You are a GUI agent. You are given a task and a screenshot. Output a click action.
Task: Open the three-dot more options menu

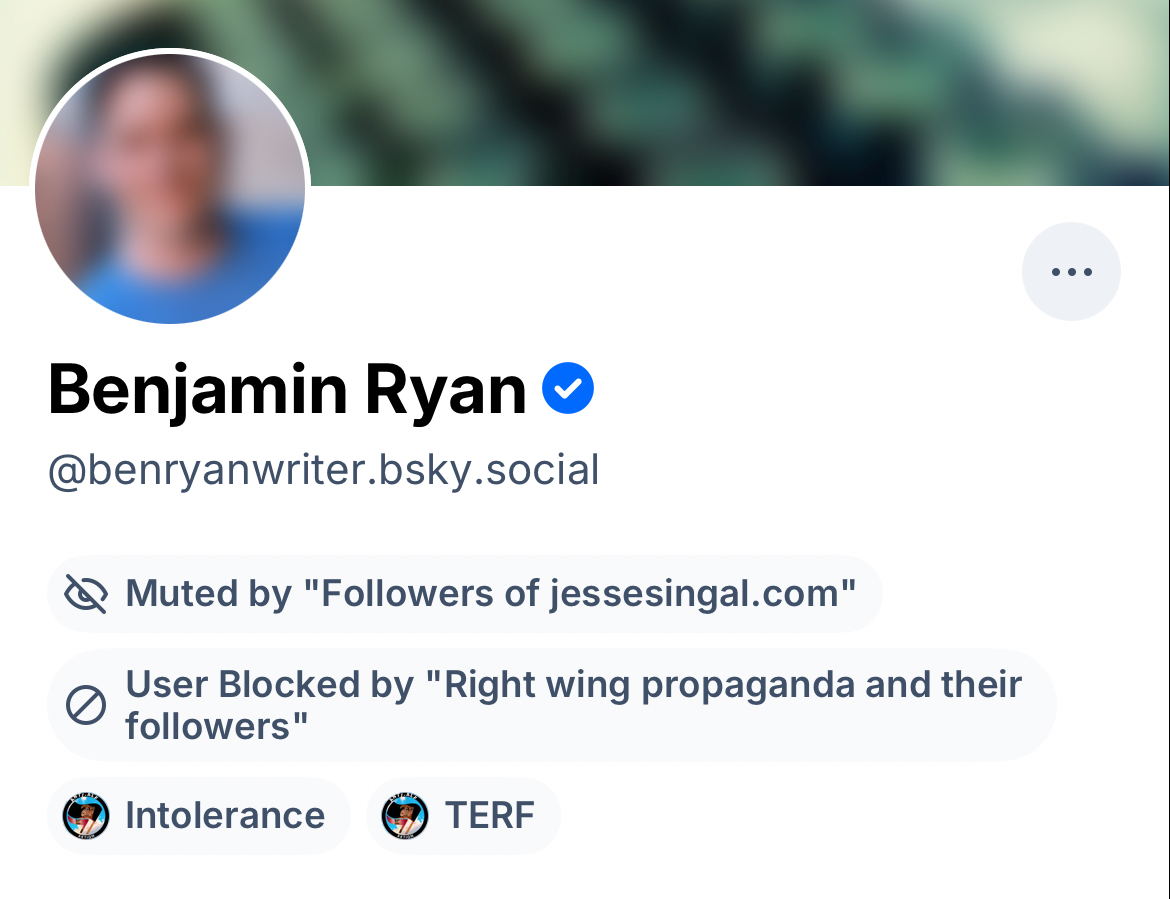click(x=1071, y=272)
